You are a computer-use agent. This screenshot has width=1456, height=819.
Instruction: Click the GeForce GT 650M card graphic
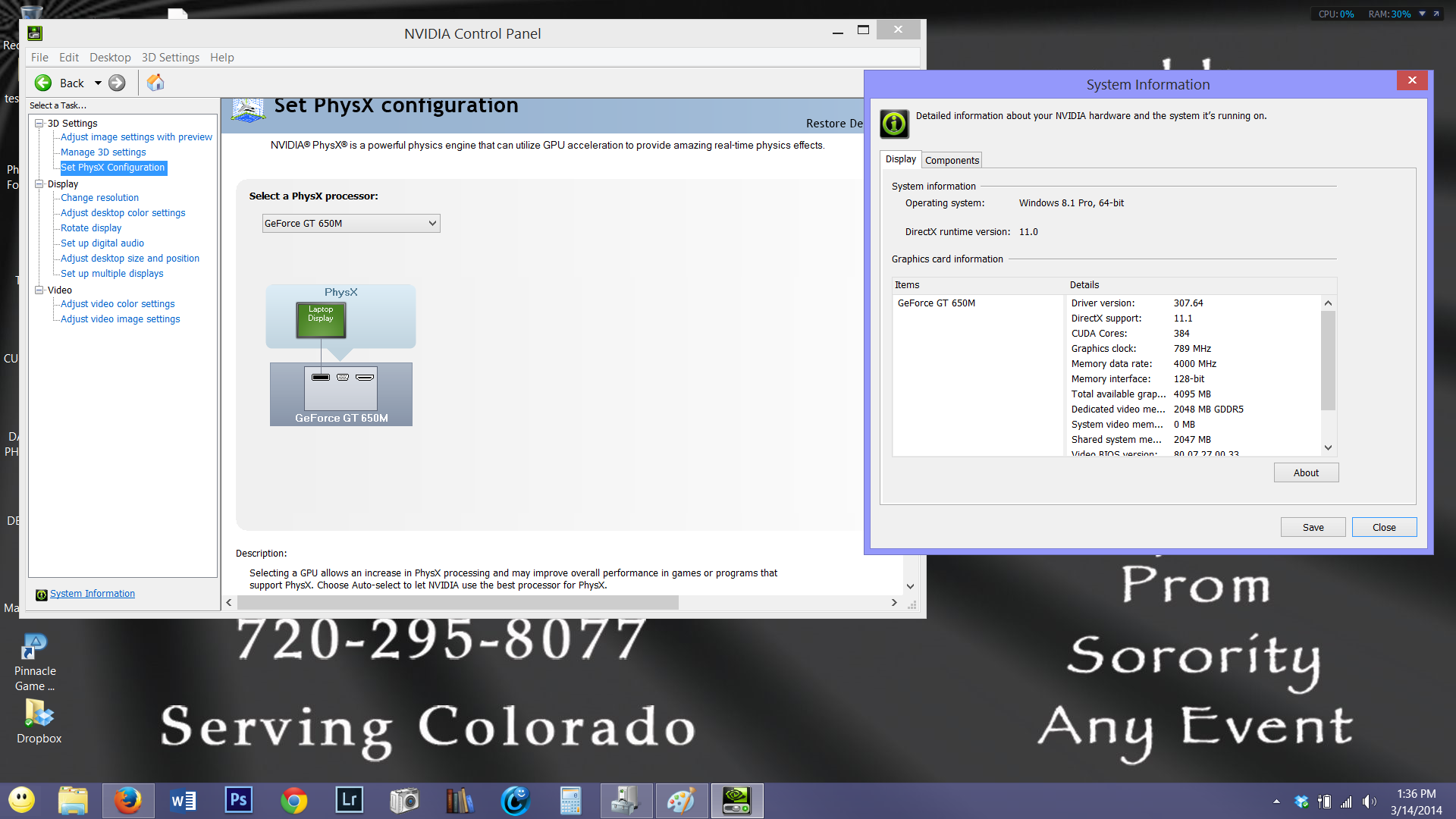coord(341,394)
